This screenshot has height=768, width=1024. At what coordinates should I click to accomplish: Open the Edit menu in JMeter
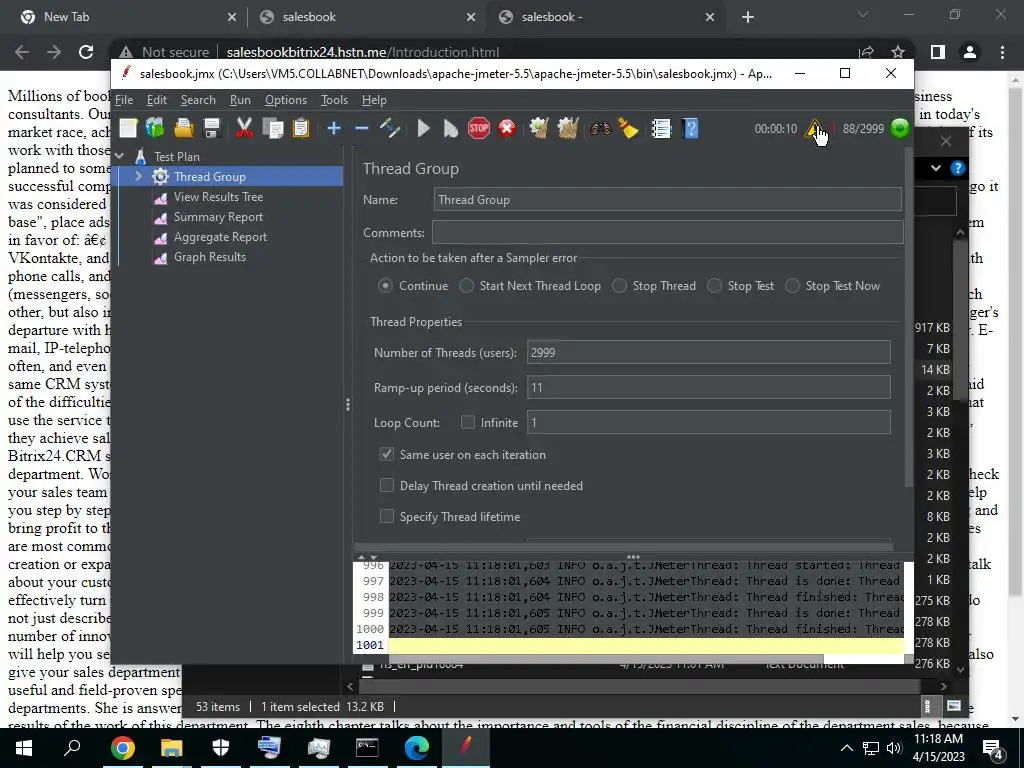(157, 100)
